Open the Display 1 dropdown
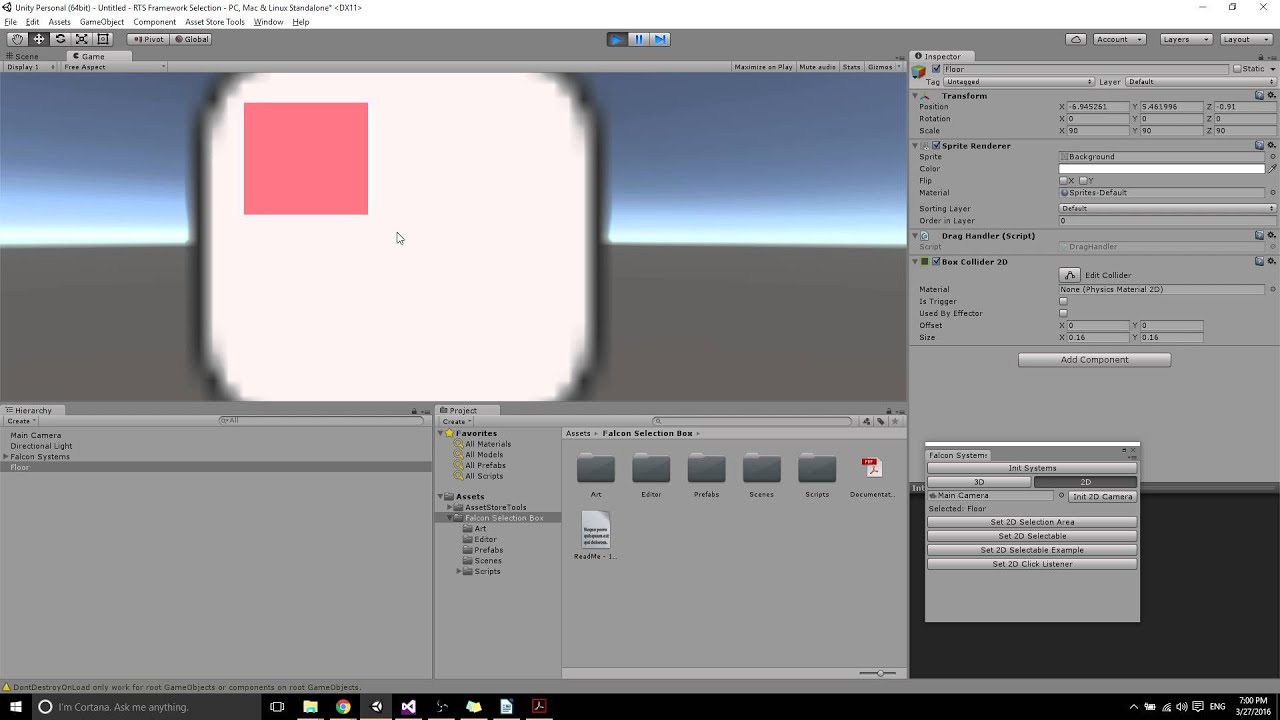 (30, 67)
